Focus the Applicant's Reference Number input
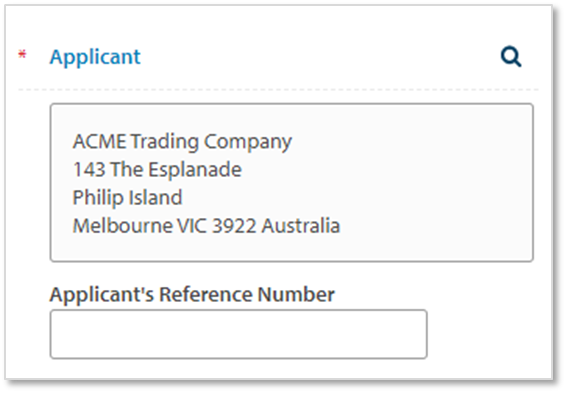The image size is (566, 393). [239, 334]
